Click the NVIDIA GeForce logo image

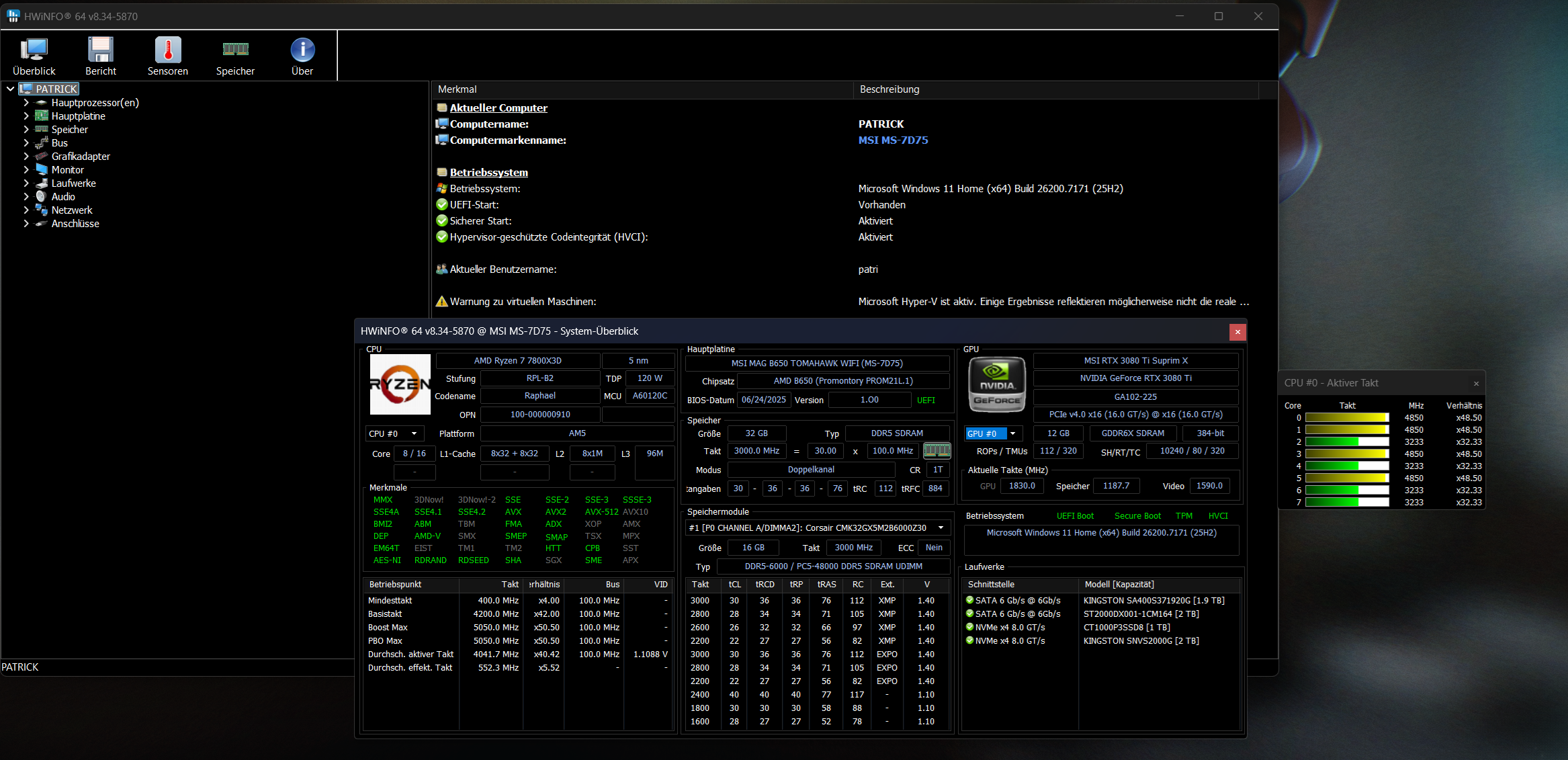pos(997,385)
